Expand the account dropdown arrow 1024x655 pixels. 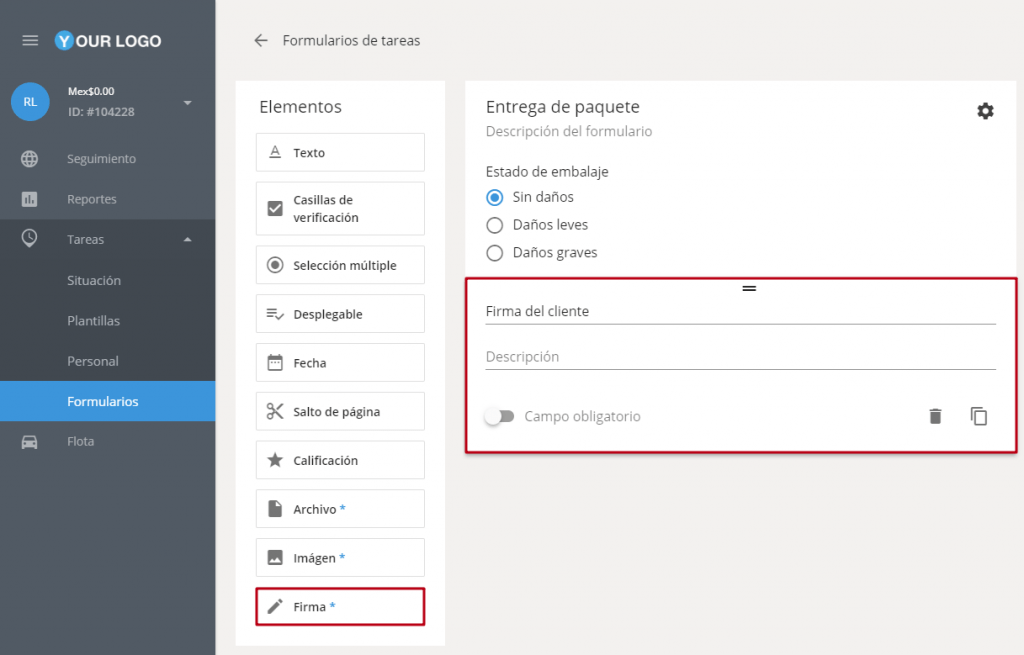click(x=187, y=102)
